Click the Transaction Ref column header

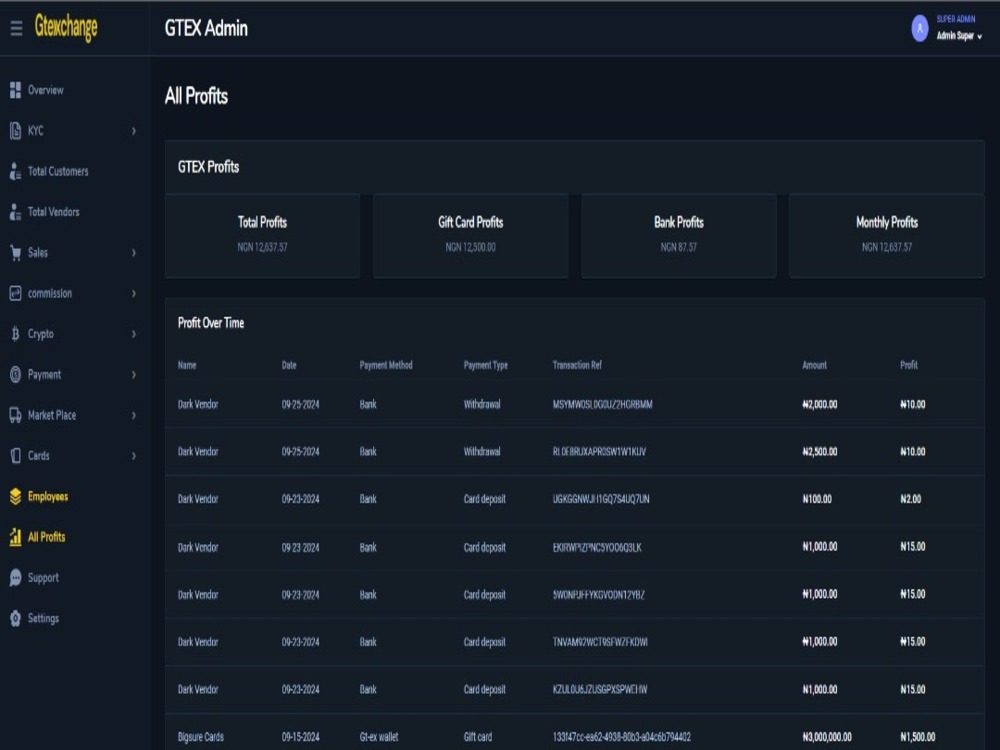tap(577, 365)
